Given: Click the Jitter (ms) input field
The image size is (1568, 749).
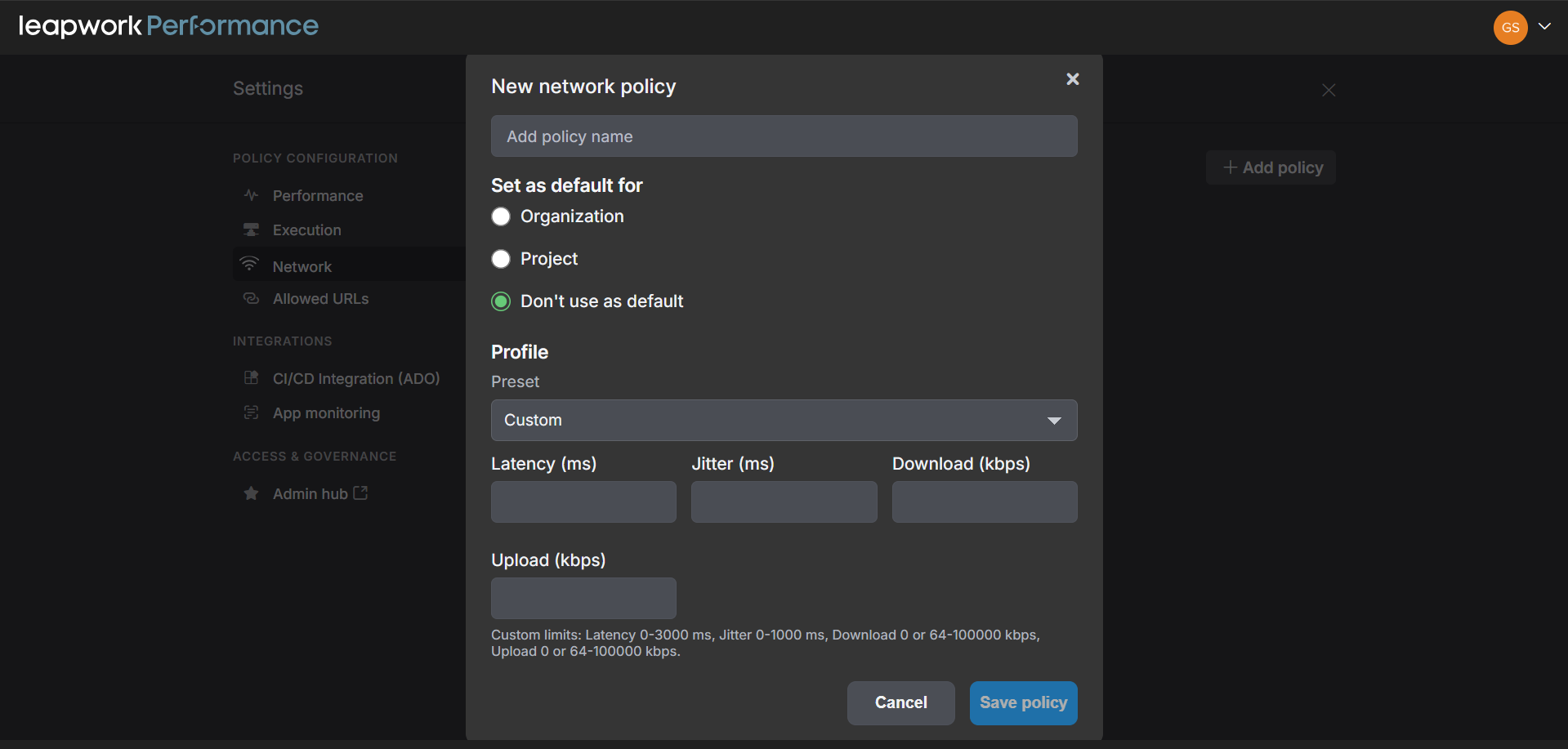Looking at the screenshot, I should click(x=784, y=502).
